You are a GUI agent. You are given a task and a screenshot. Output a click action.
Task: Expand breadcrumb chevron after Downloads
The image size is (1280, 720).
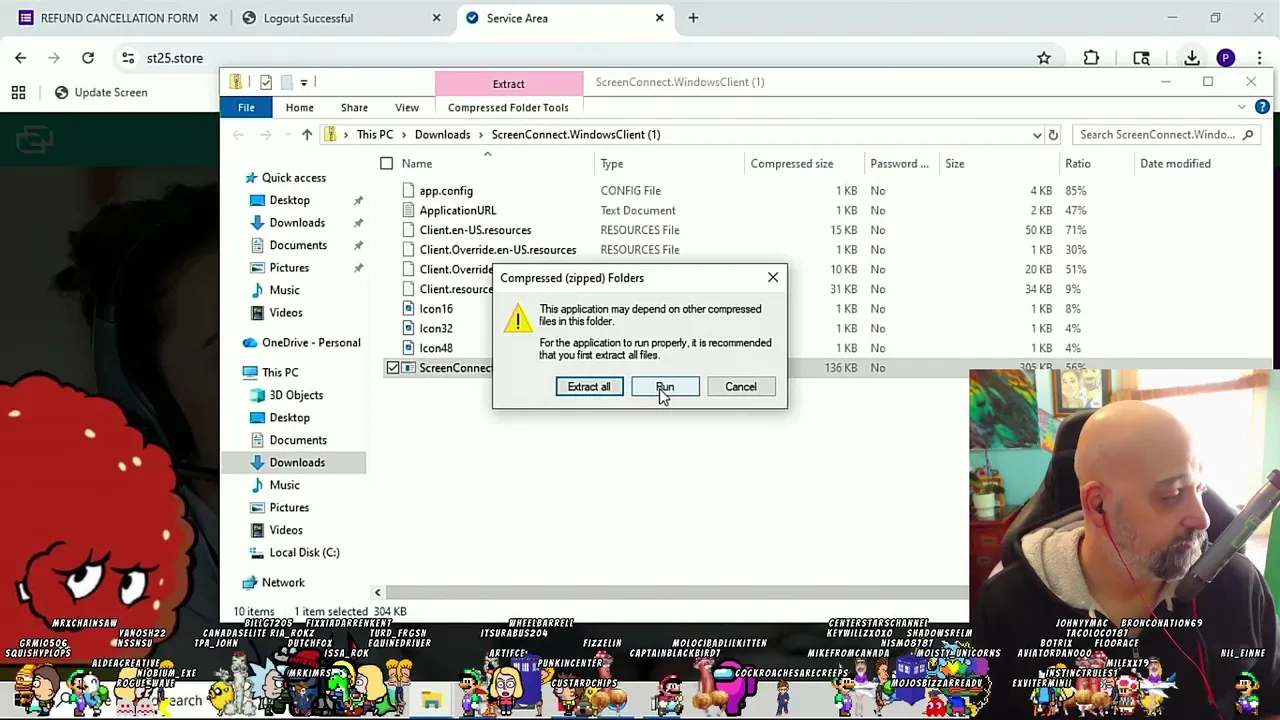pos(481,135)
